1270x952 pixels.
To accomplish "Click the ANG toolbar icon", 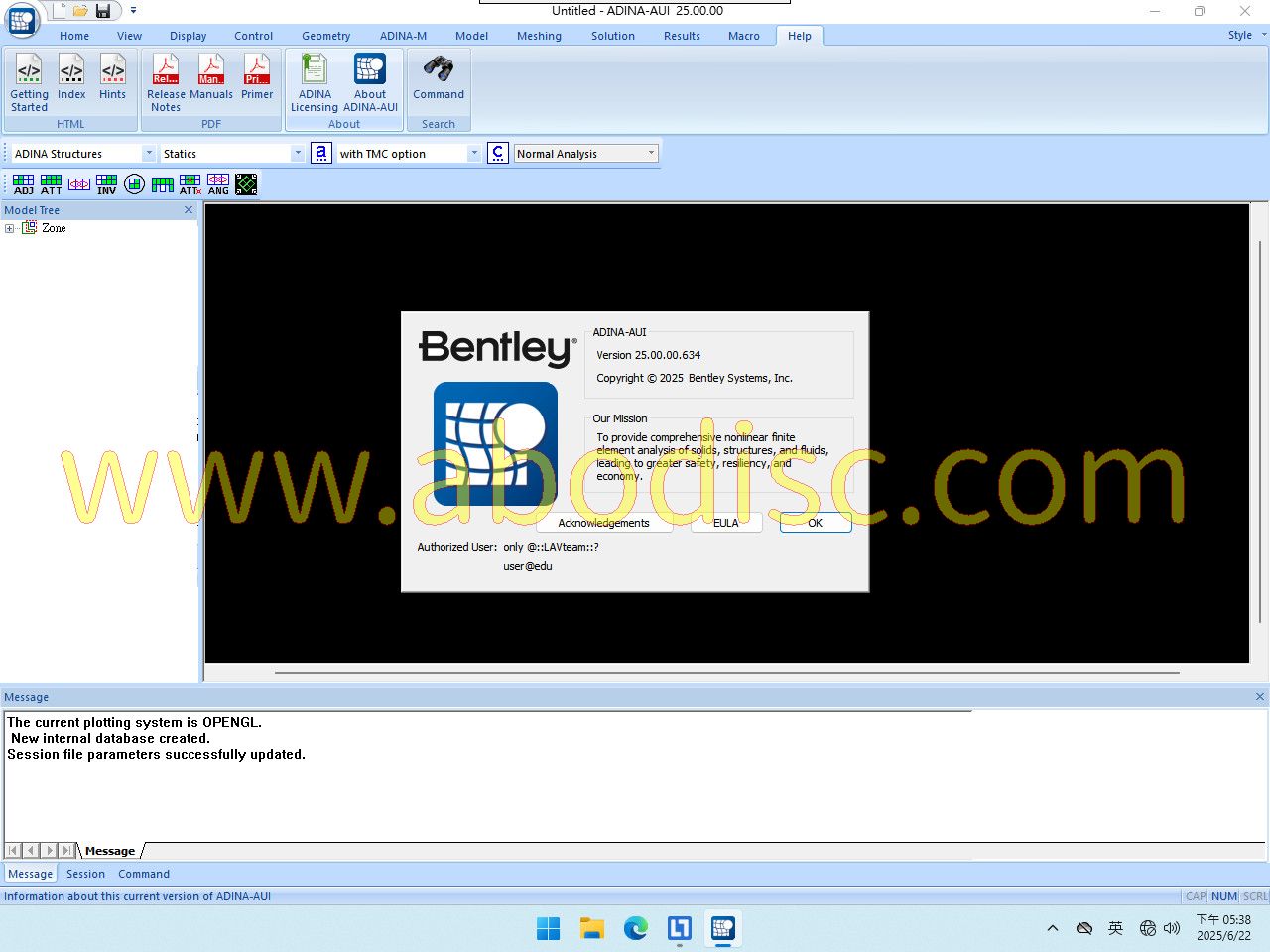I will (218, 184).
